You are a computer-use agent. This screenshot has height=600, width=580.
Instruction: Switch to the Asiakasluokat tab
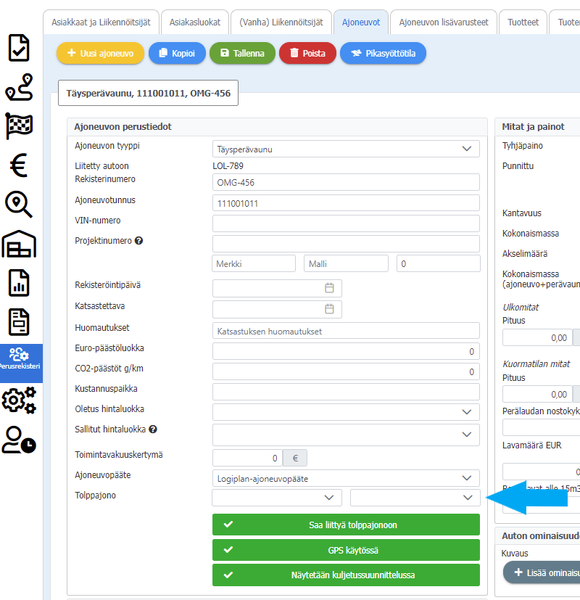coord(195,22)
